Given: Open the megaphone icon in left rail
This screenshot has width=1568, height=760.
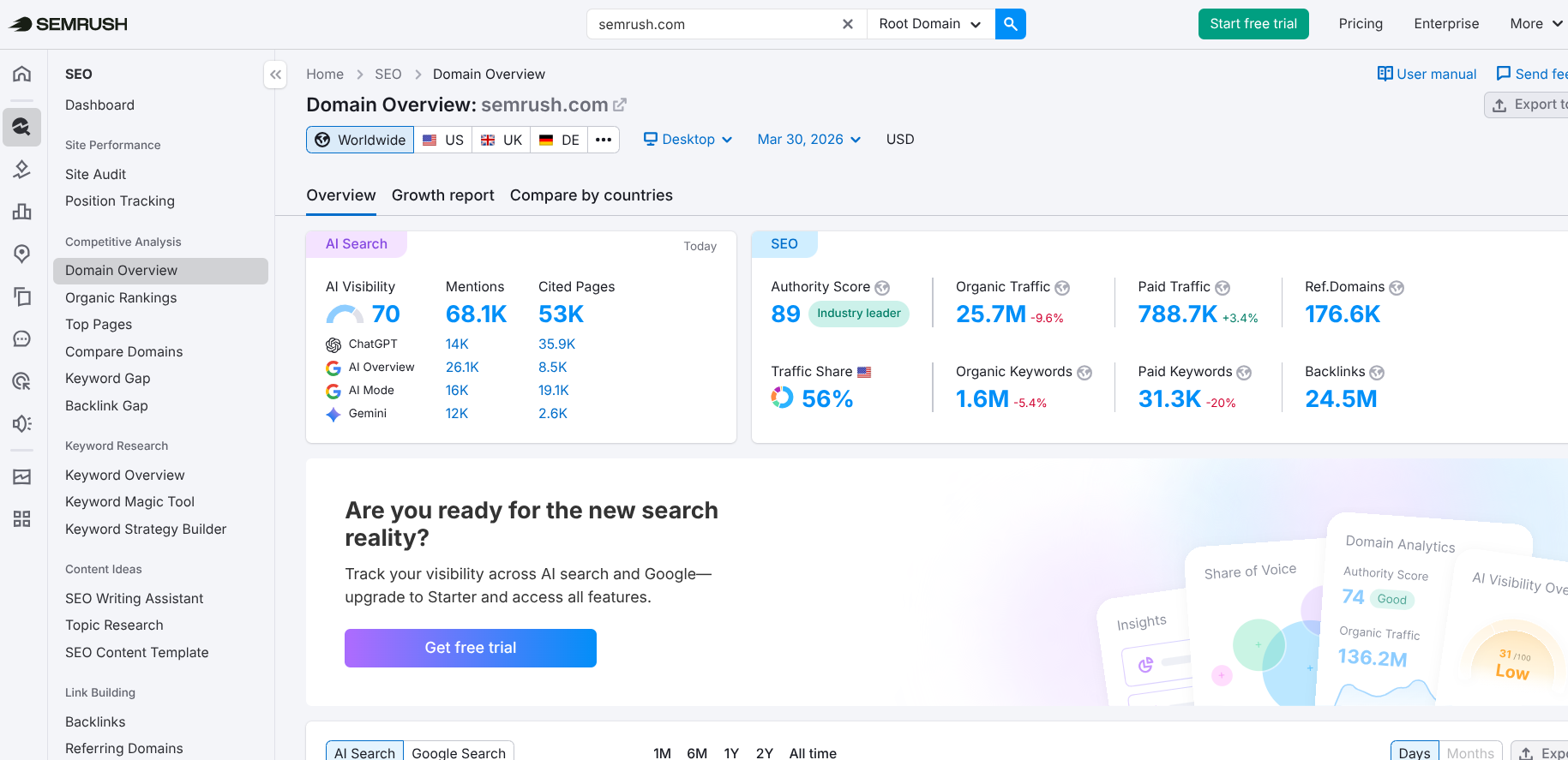Looking at the screenshot, I should coord(22,423).
